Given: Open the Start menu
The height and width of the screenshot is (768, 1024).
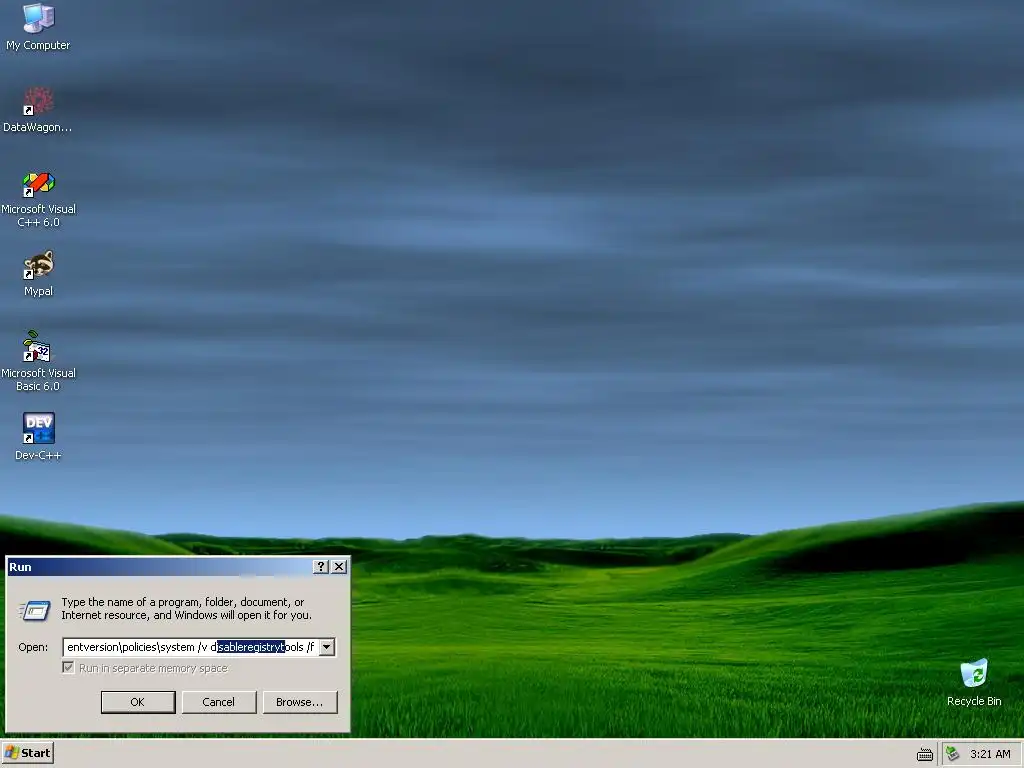Looking at the screenshot, I should click(27, 753).
